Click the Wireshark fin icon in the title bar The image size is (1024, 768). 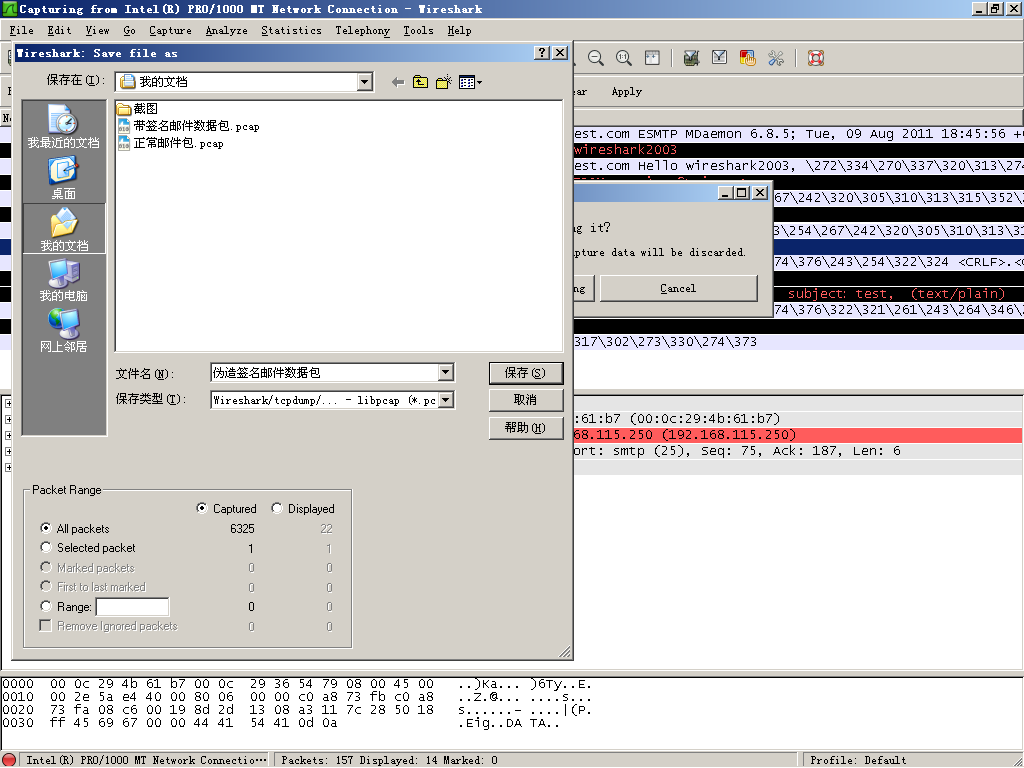tap(9, 9)
